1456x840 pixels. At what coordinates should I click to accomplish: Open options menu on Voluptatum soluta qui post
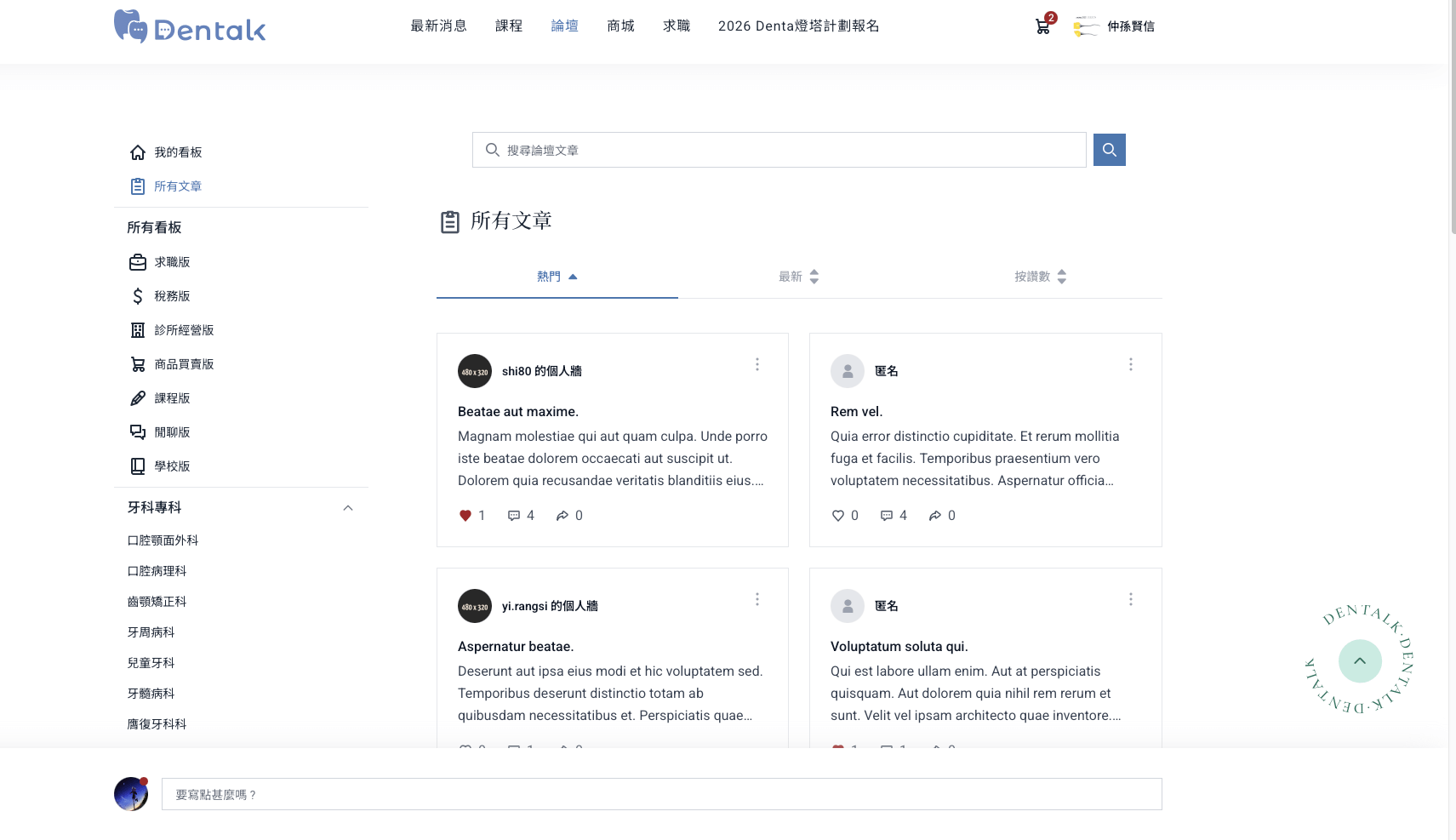click(1130, 599)
